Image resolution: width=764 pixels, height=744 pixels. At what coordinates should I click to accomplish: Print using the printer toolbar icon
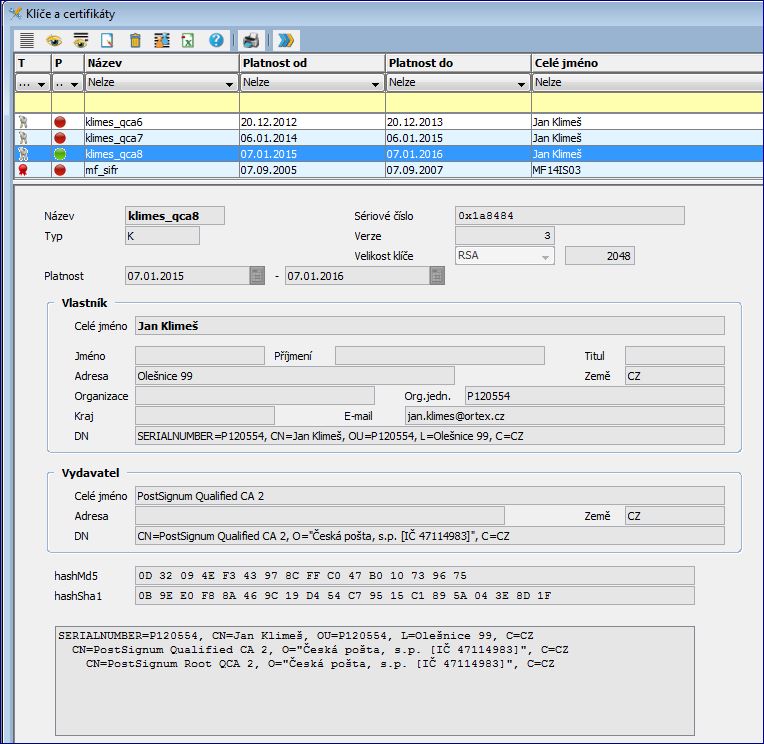point(251,41)
